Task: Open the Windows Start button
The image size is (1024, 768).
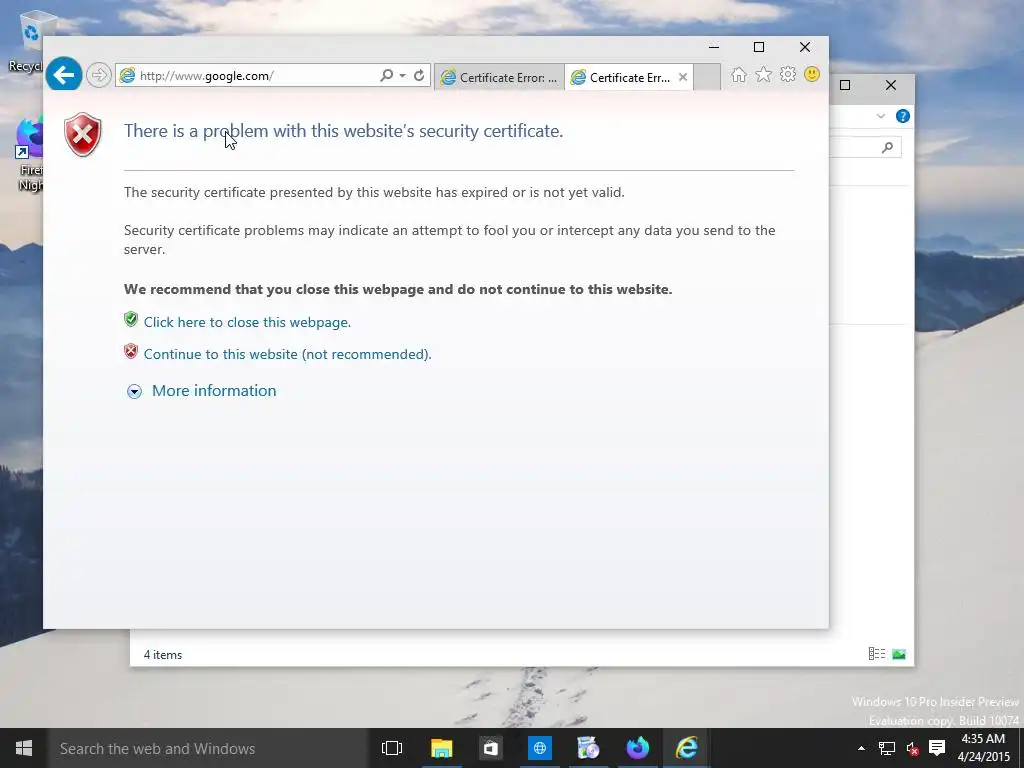Action: point(24,748)
